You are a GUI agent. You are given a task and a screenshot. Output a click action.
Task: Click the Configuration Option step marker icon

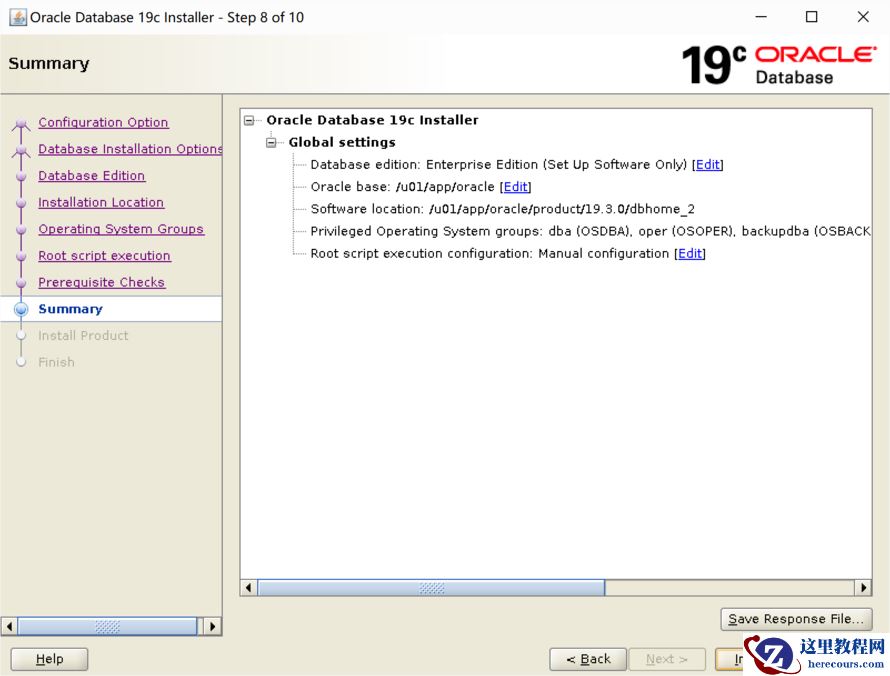21,123
